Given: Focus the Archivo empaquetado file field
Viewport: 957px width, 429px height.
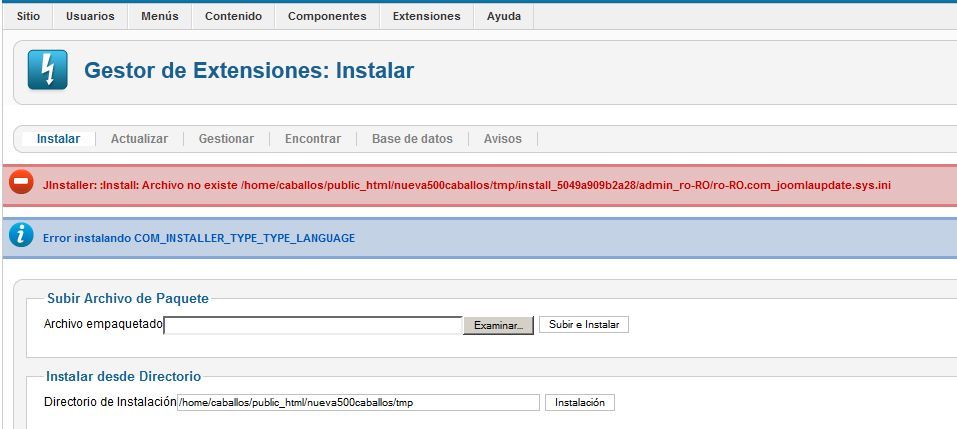Looking at the screenshot, I should pos(313,325).
